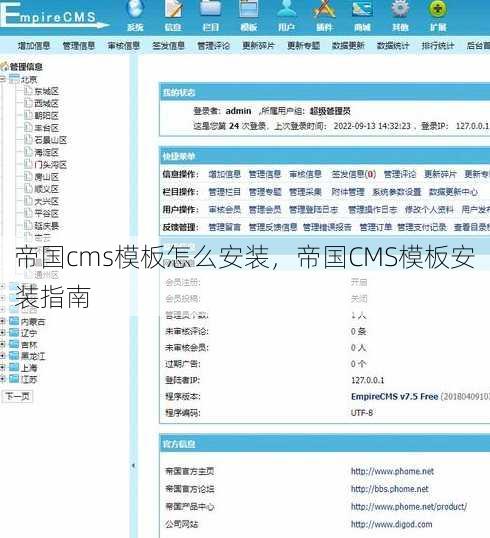This screenshot has width=490, height=538.
Task: Click the folder icon next to 内蒙古
Action: [x=14, y=321]
